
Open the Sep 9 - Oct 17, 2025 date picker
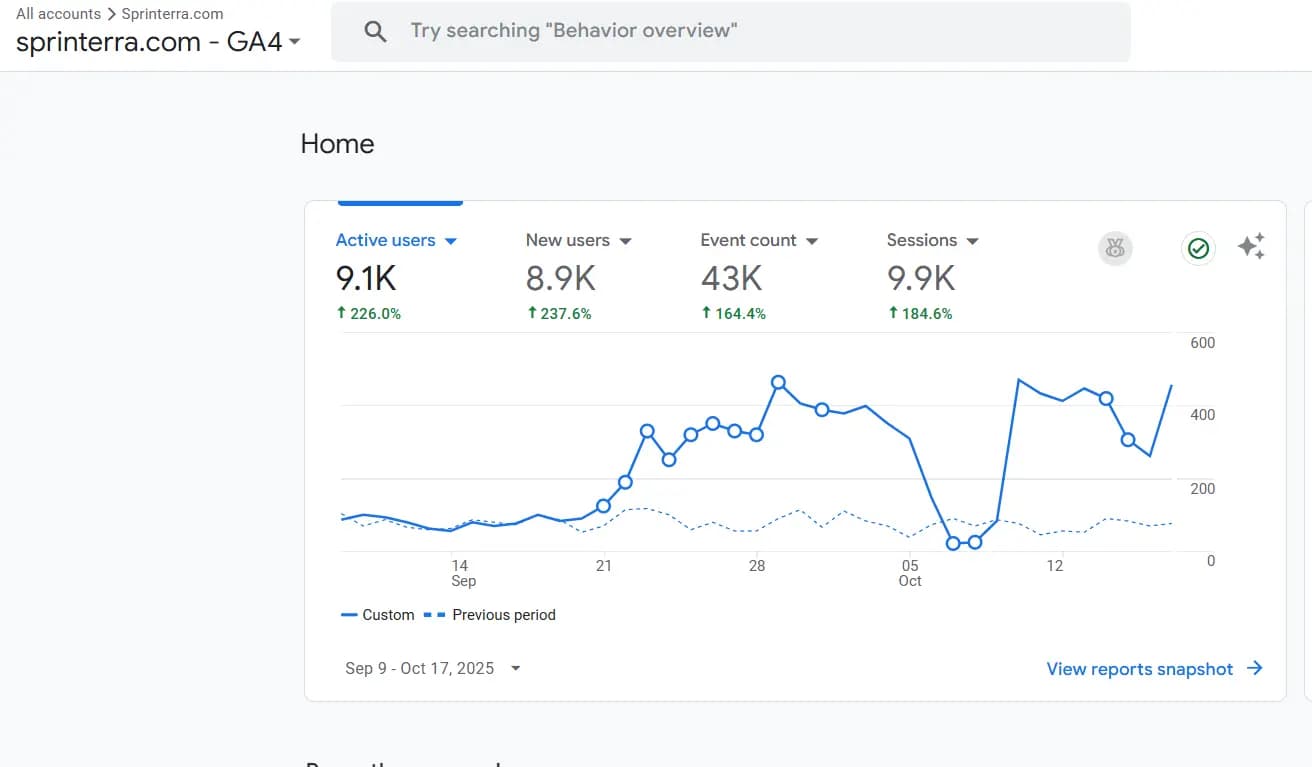[x=433, y=668]
